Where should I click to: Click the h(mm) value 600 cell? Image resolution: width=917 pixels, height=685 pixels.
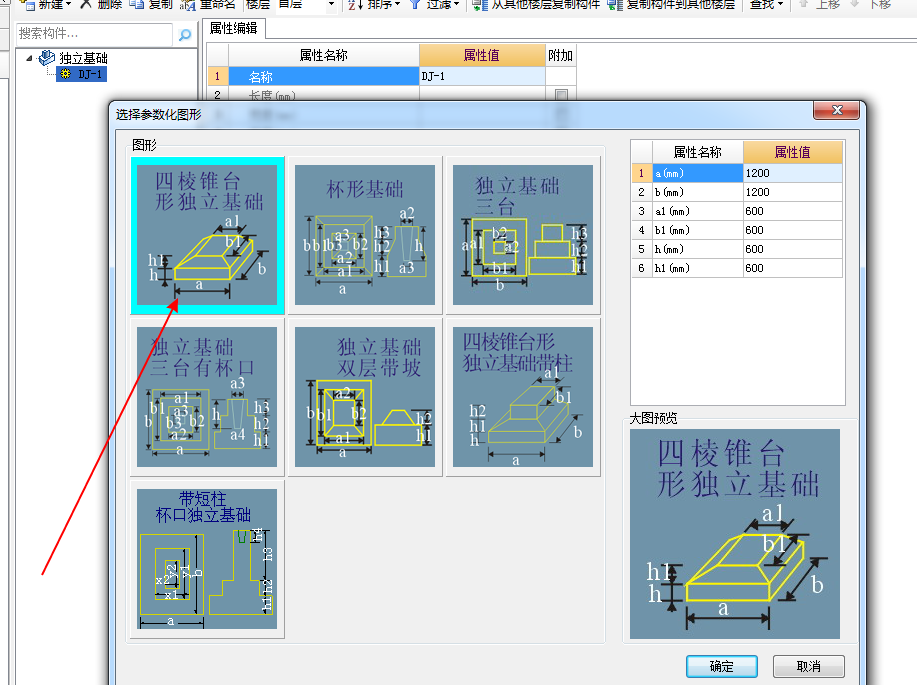coord(792,249)
